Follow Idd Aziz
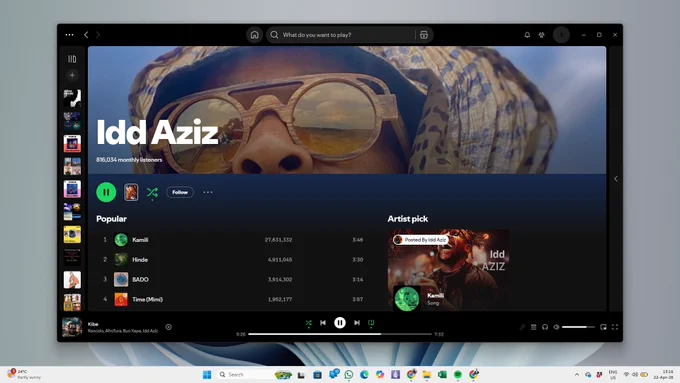680x383 pixels. tap(180, 192)
